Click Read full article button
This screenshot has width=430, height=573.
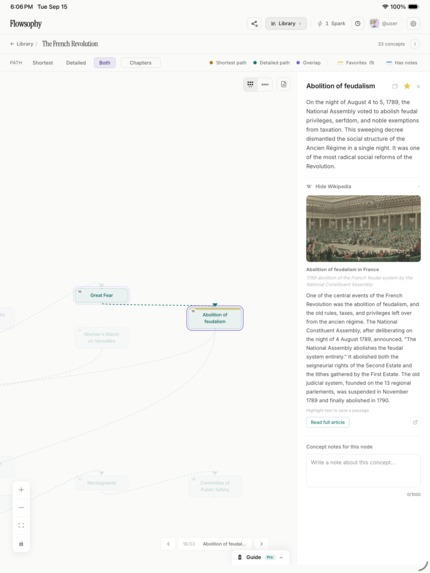[x=328, y=422]
